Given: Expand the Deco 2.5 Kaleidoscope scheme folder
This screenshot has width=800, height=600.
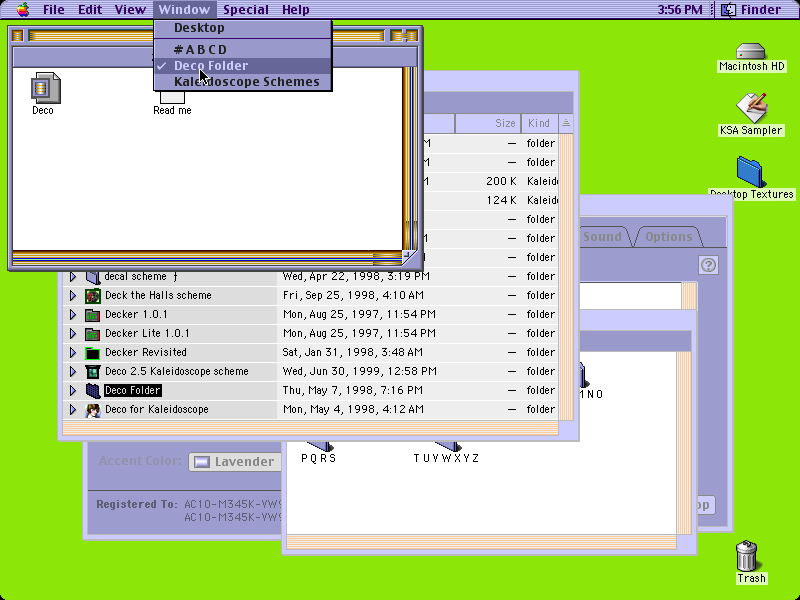Looking at the screenshot, I should [x=73, y=371].
